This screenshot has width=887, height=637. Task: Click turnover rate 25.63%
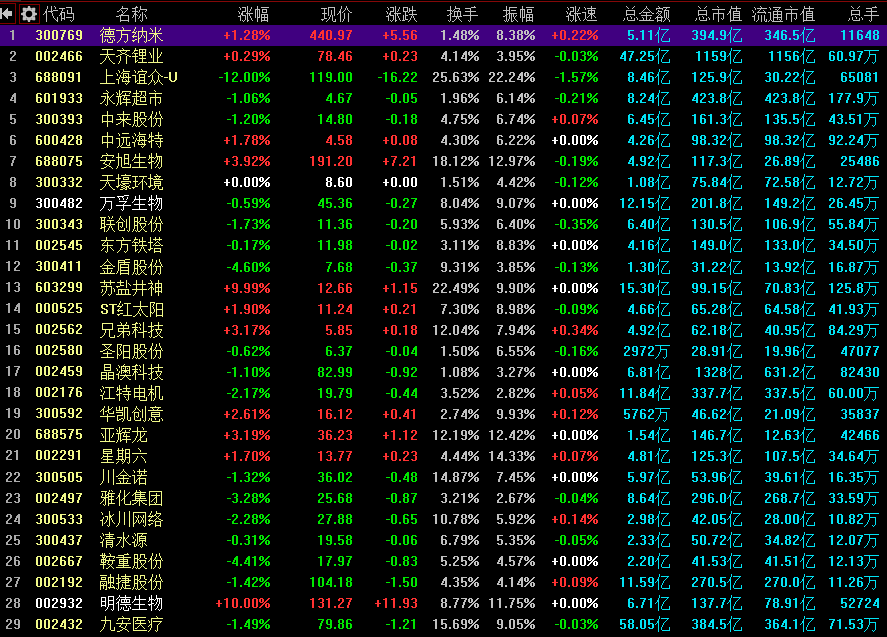click(x=456, y=77)
